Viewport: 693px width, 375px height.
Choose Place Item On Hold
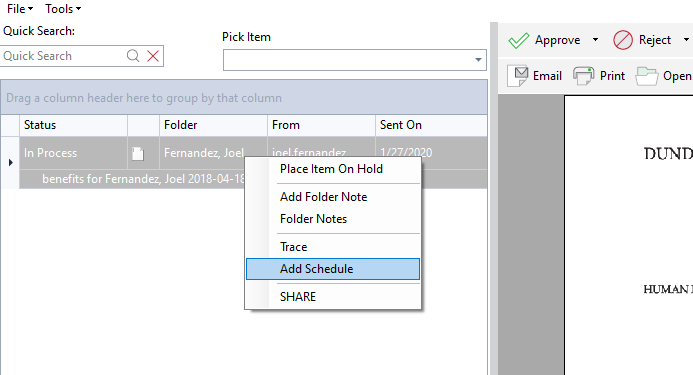(333, 169)
